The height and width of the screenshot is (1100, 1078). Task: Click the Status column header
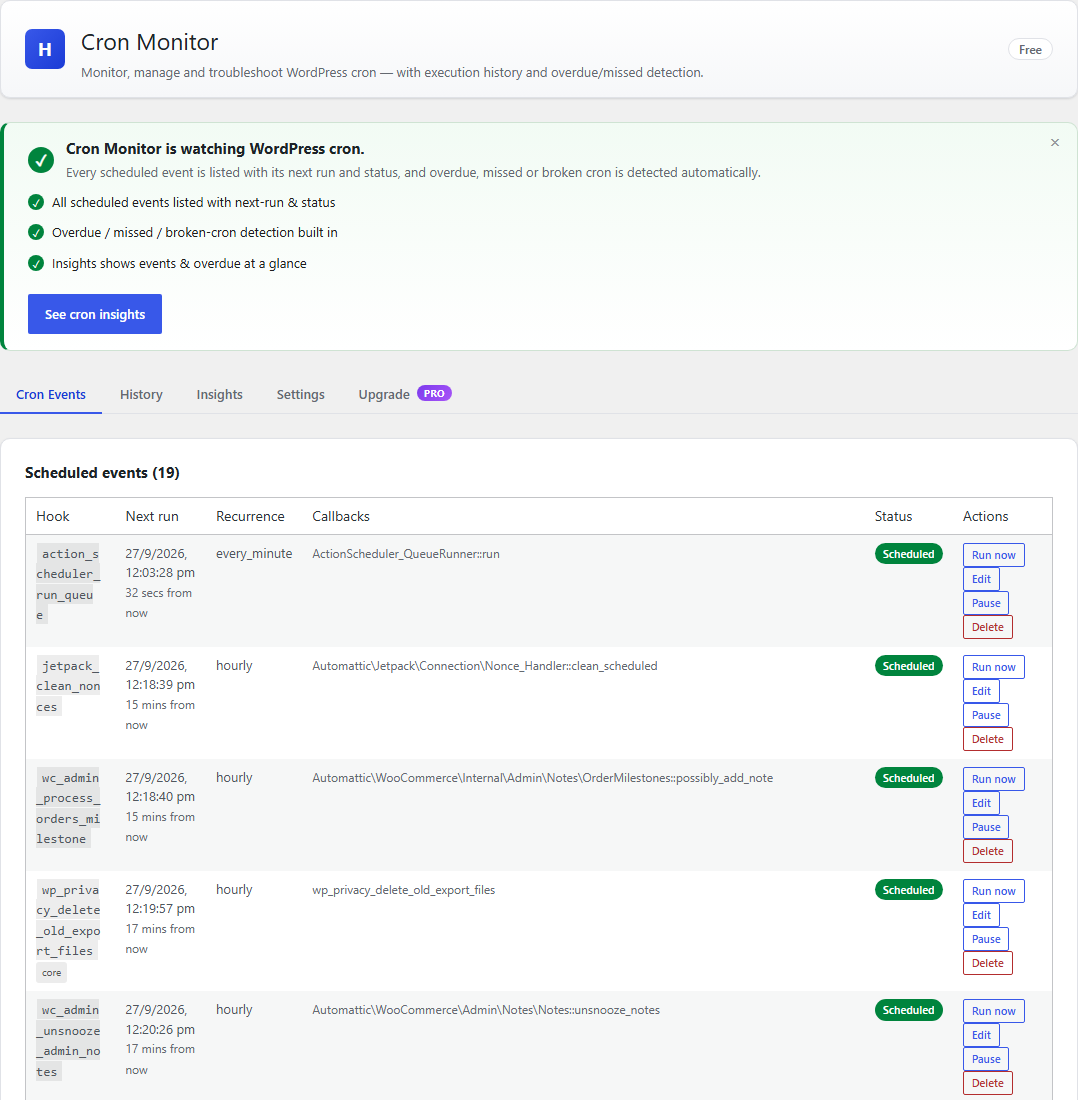click(893, 516)
